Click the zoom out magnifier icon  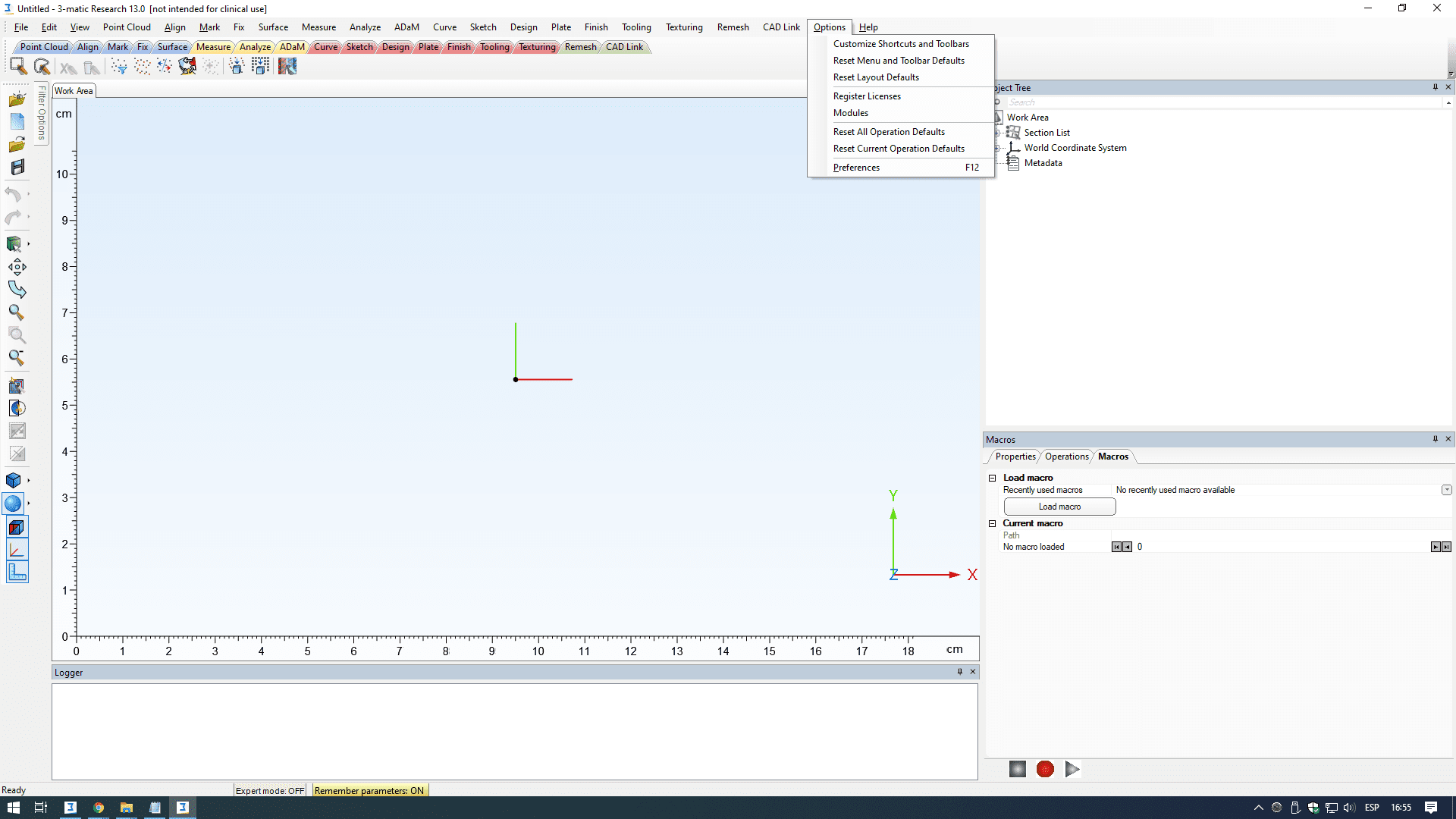point(17,358)
